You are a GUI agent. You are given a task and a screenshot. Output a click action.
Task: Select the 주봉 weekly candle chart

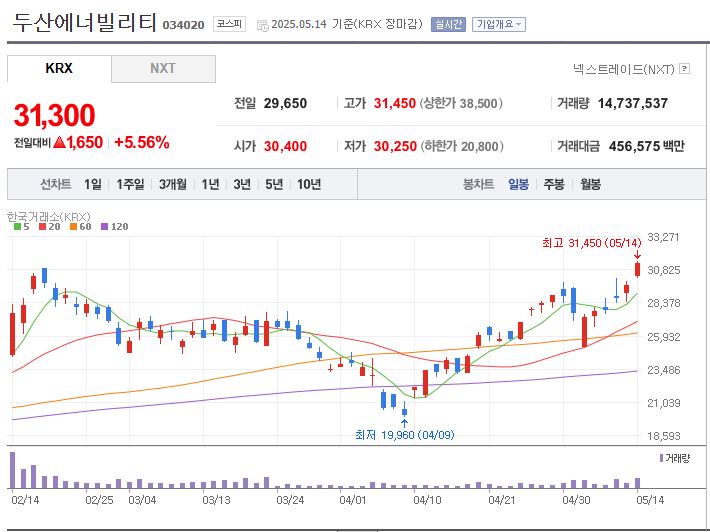pyautogui.click(x=553, y=184)
